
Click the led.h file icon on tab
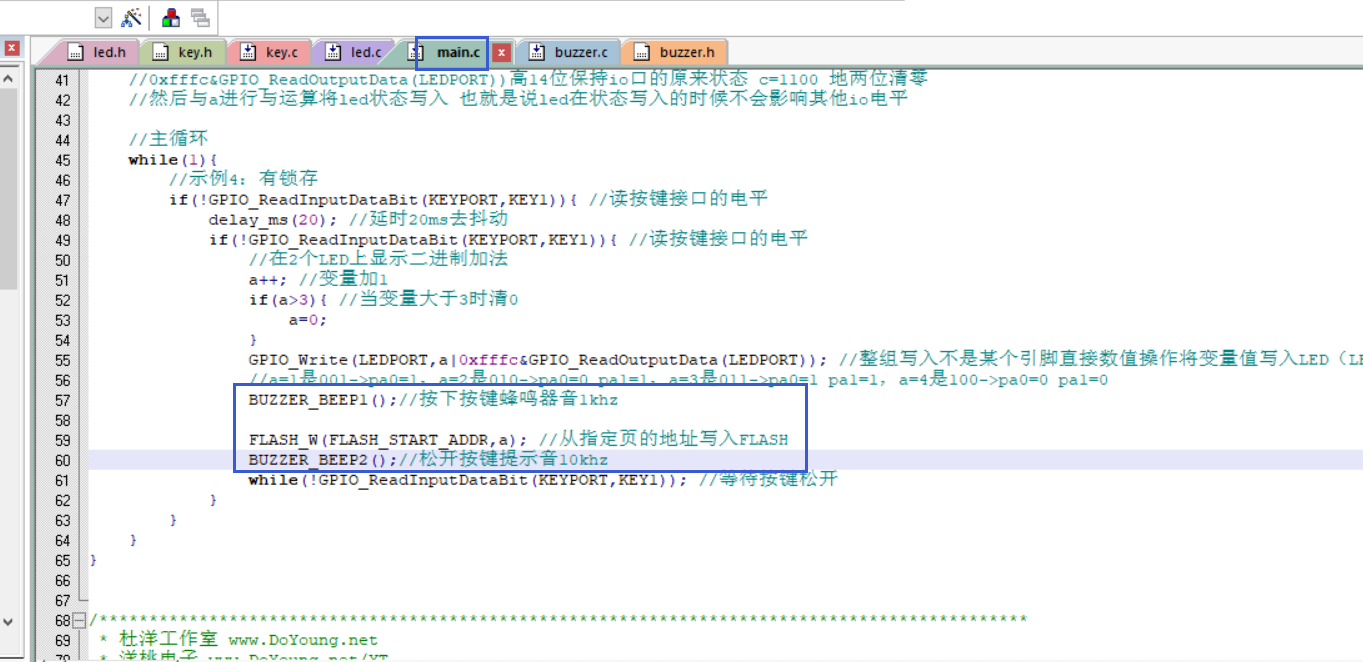[75, 52]
